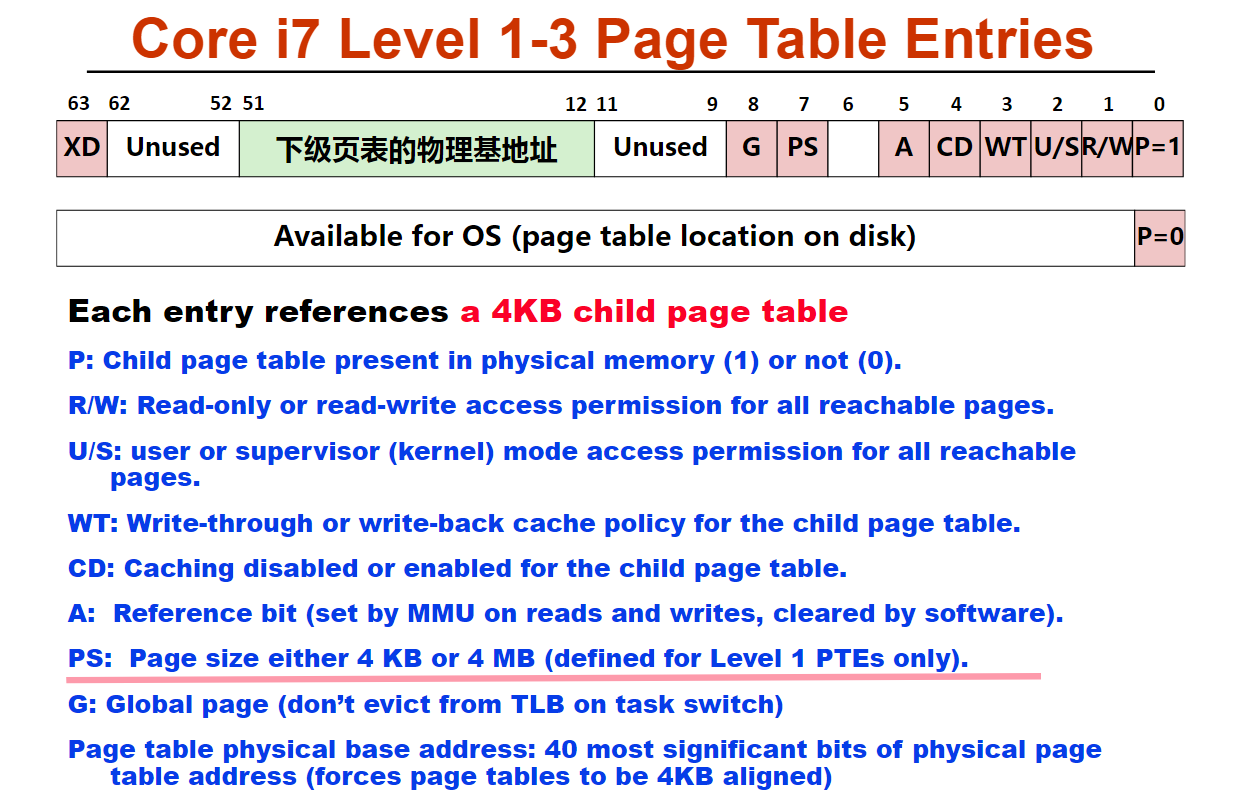Screen dimensions: 1249x810
Task: Click the slide title "Core i7 Level 1-3 Page Table Entries"
Action: [x=612, y=38]
